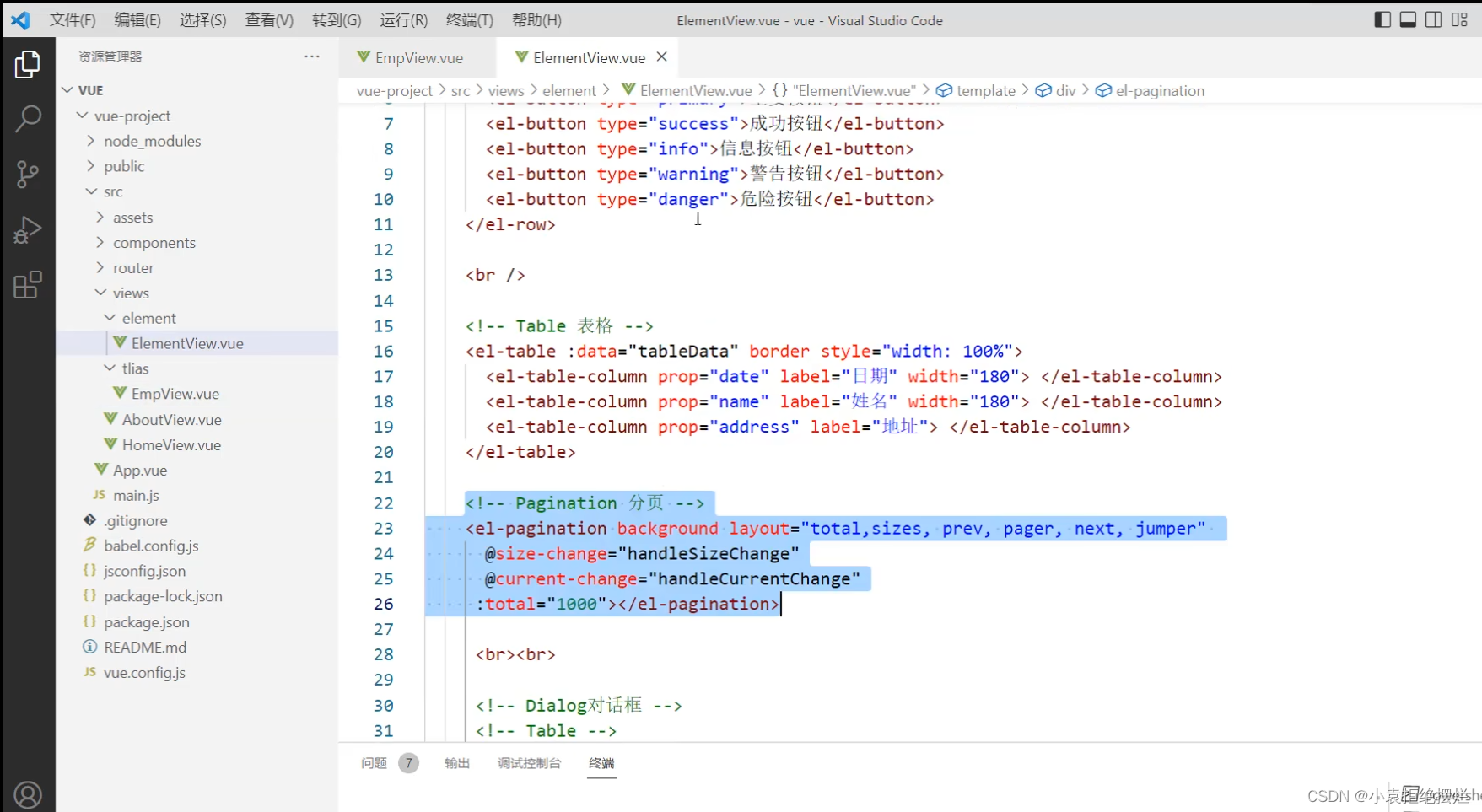
Task: Click the div breadcrumb segment
Action: pos(1056,91)
